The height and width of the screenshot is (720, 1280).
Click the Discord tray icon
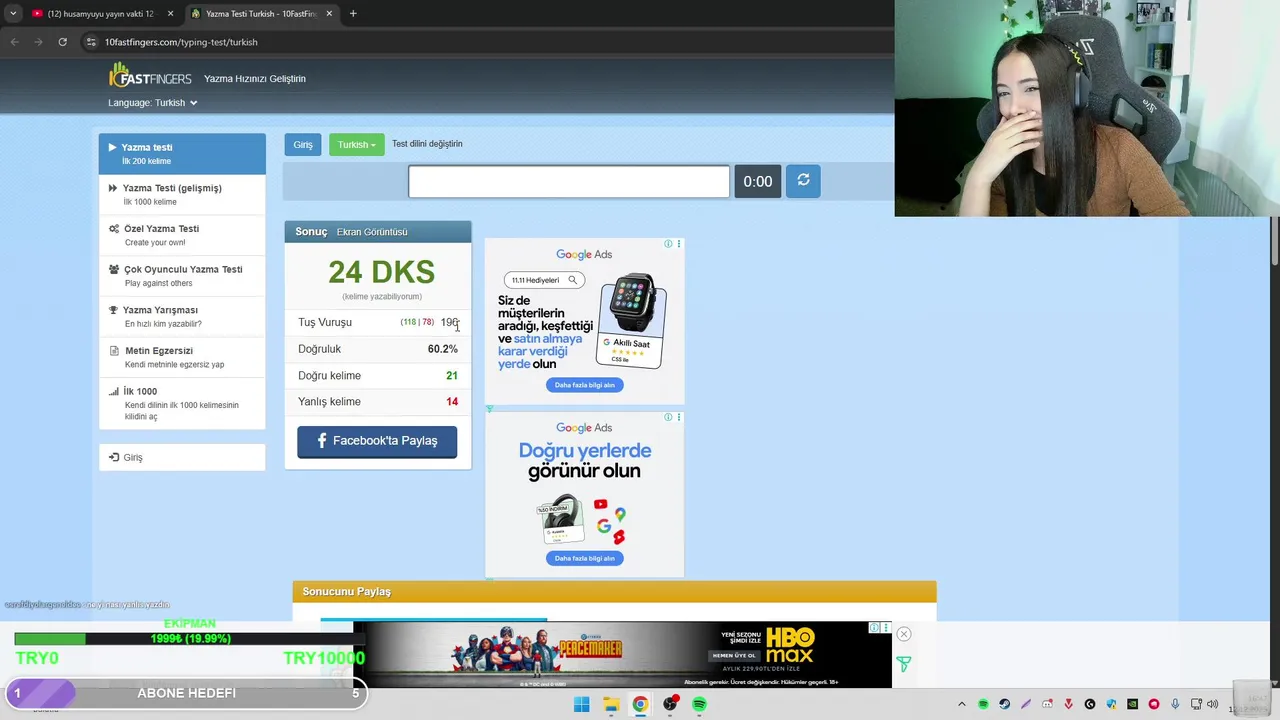[x=1047, y=704]
